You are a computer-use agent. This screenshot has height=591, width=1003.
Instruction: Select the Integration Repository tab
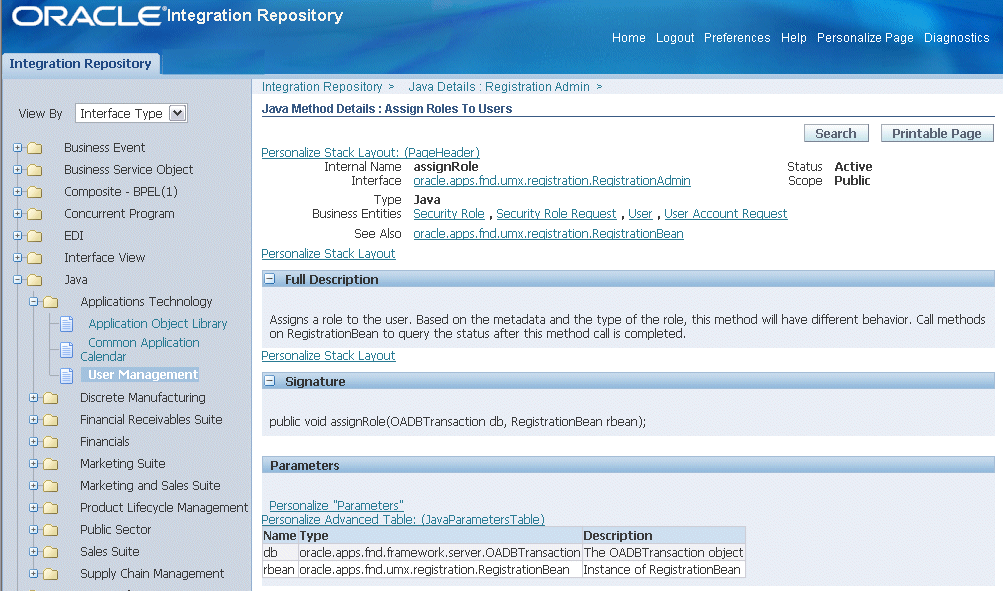click(81, 64)
